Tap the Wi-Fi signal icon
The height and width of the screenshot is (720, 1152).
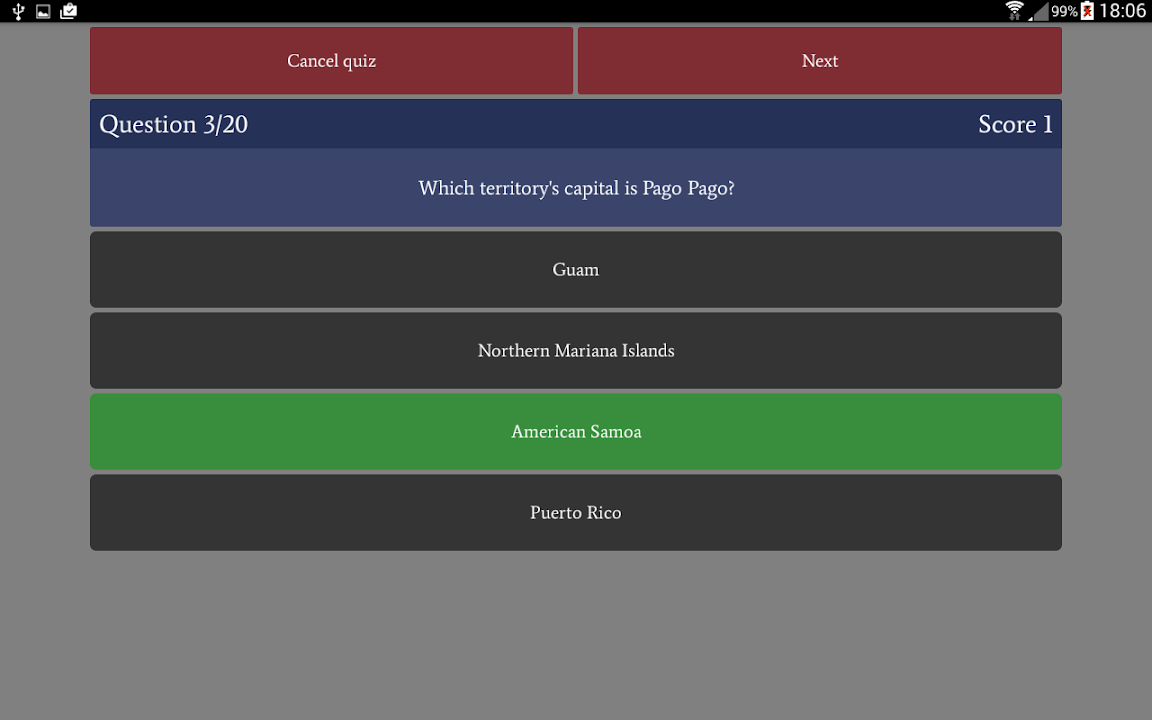point(1015,11)
